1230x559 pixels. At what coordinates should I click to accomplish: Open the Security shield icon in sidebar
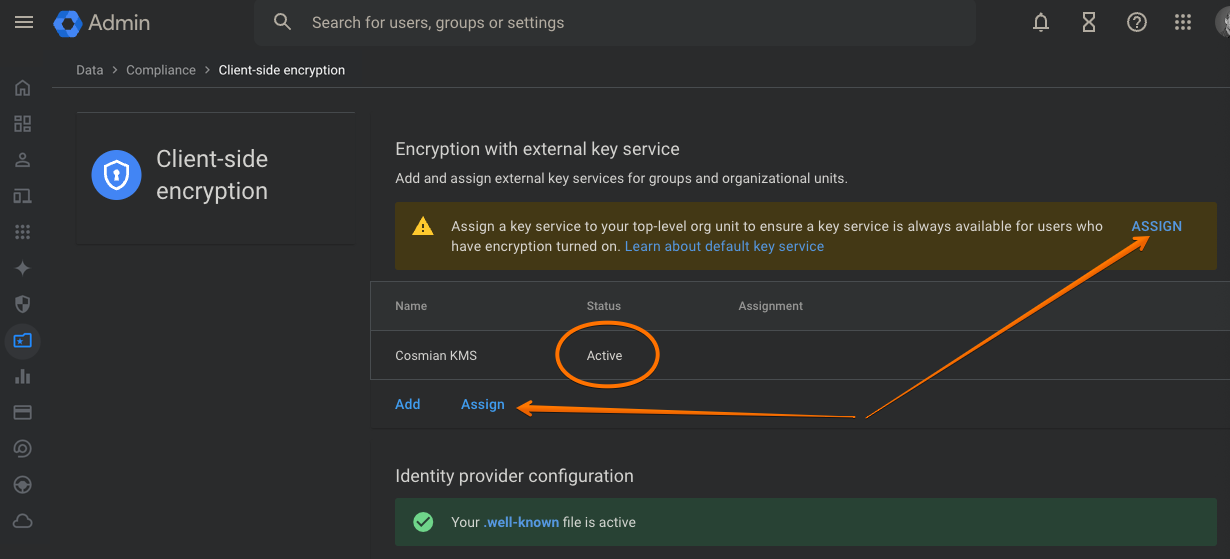point(22,304)
